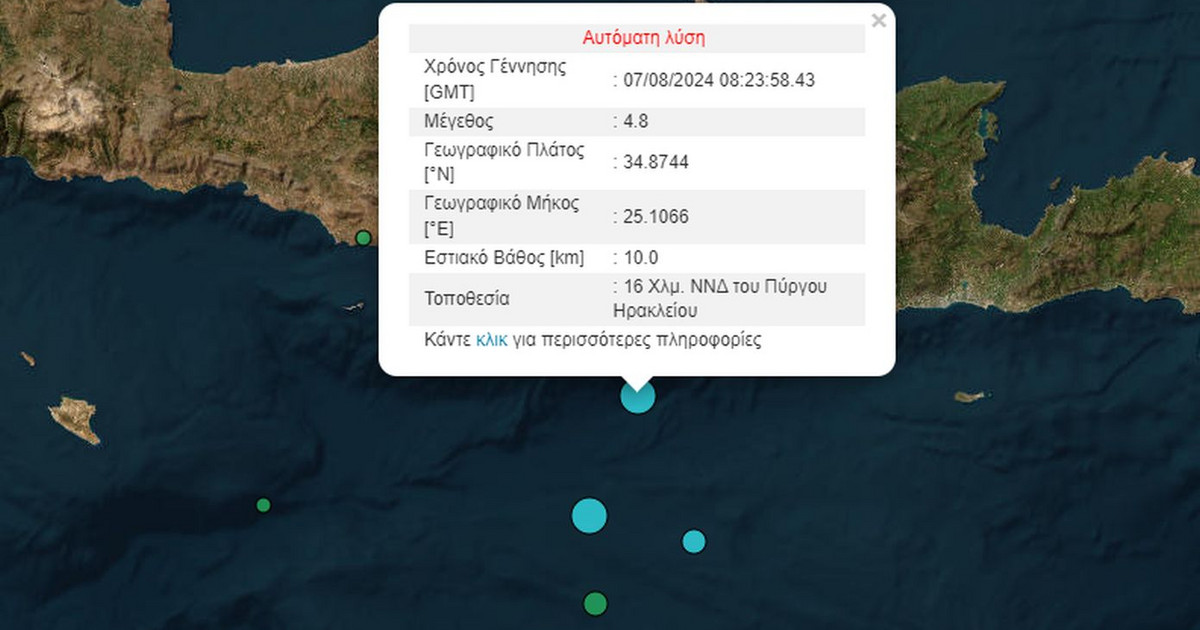Screen dimensions: 1200x630
Task: Select the smaller cyan earthquake marker
Action: 693,541
